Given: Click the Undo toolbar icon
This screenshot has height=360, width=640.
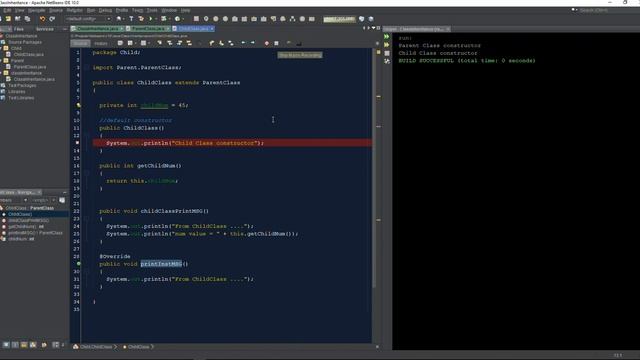Looking at the screenshot, I should [42, 19].
